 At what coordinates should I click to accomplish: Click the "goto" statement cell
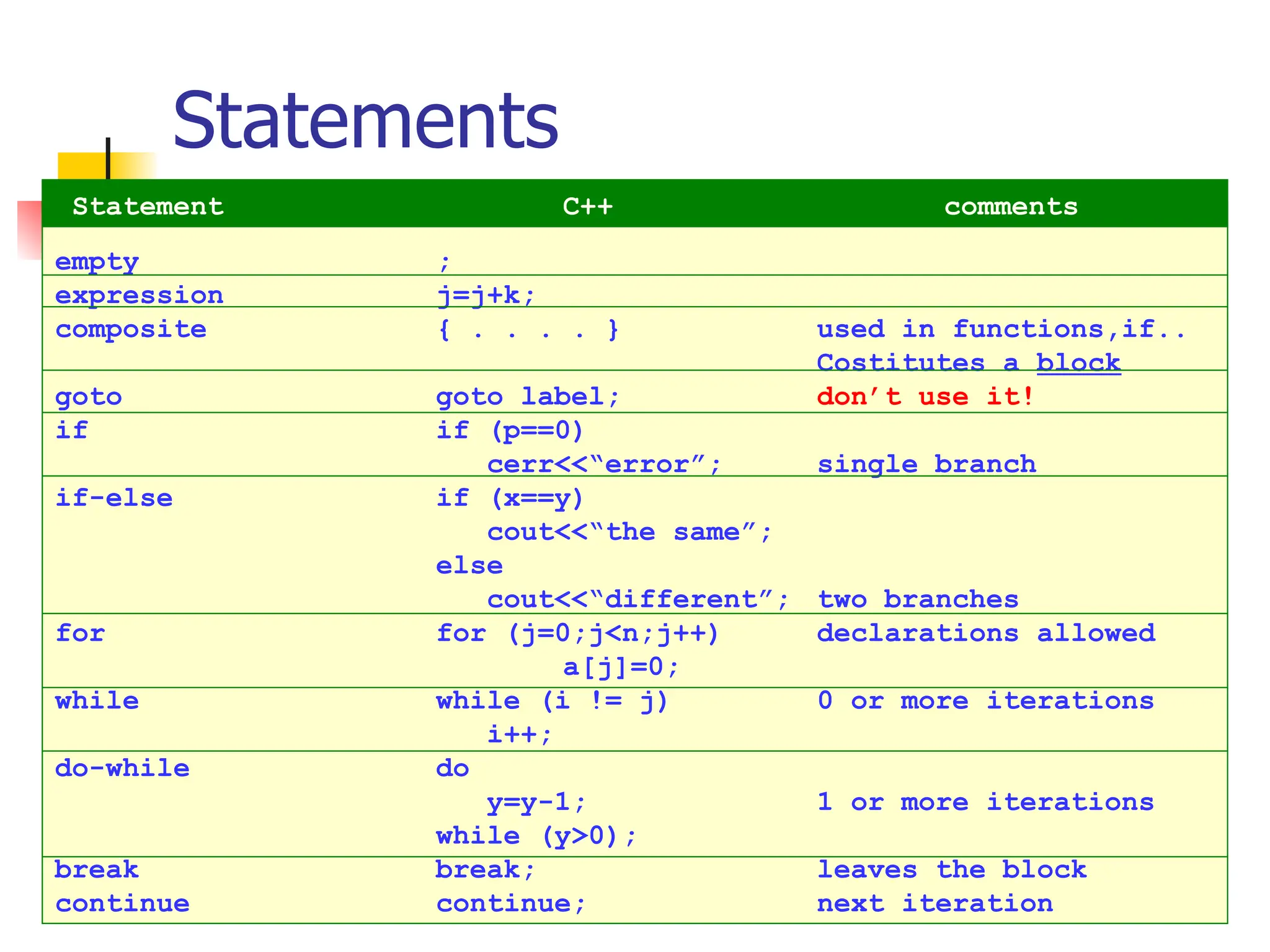pos(89,397)
